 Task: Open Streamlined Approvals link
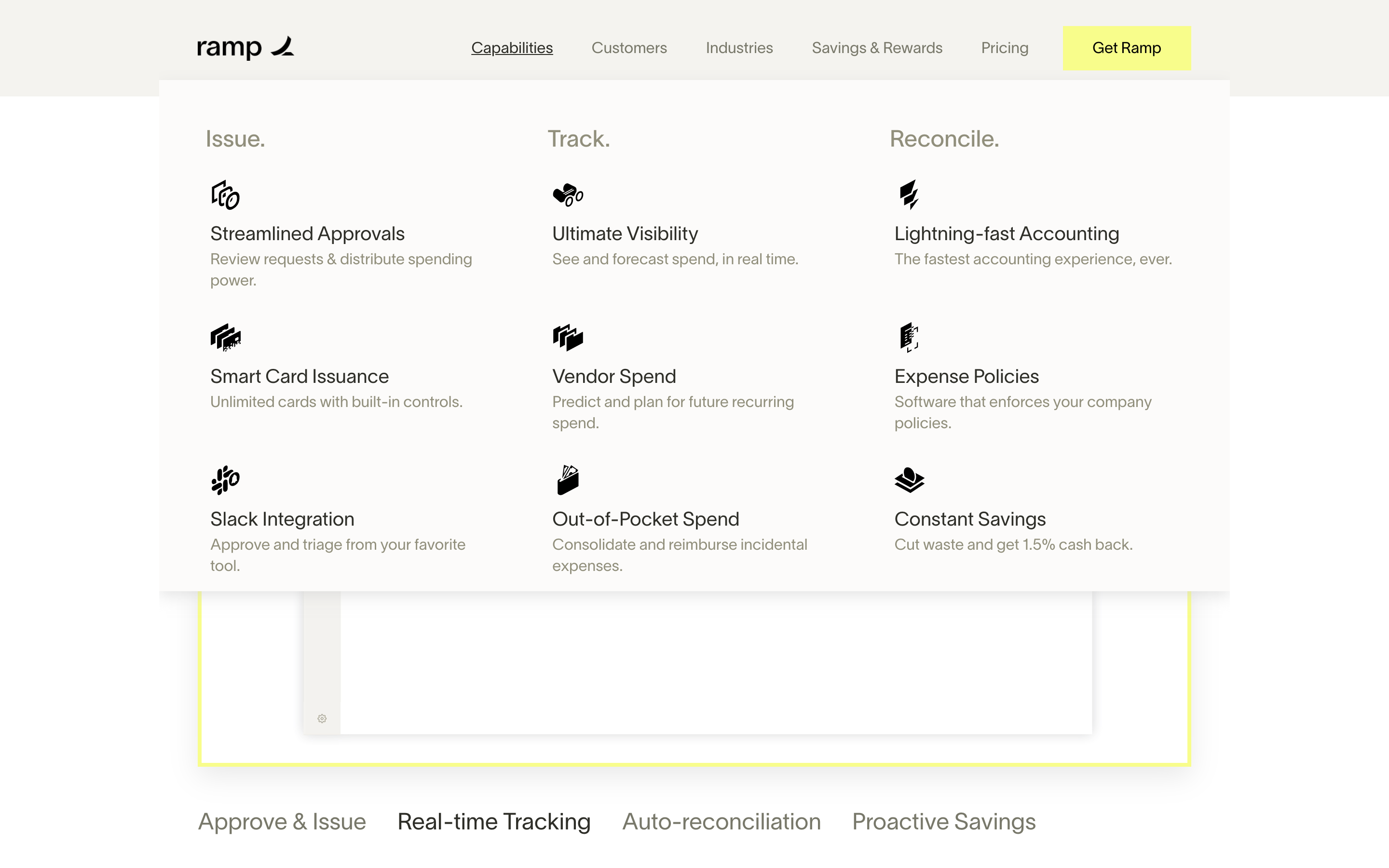click(x=307, y=234)
